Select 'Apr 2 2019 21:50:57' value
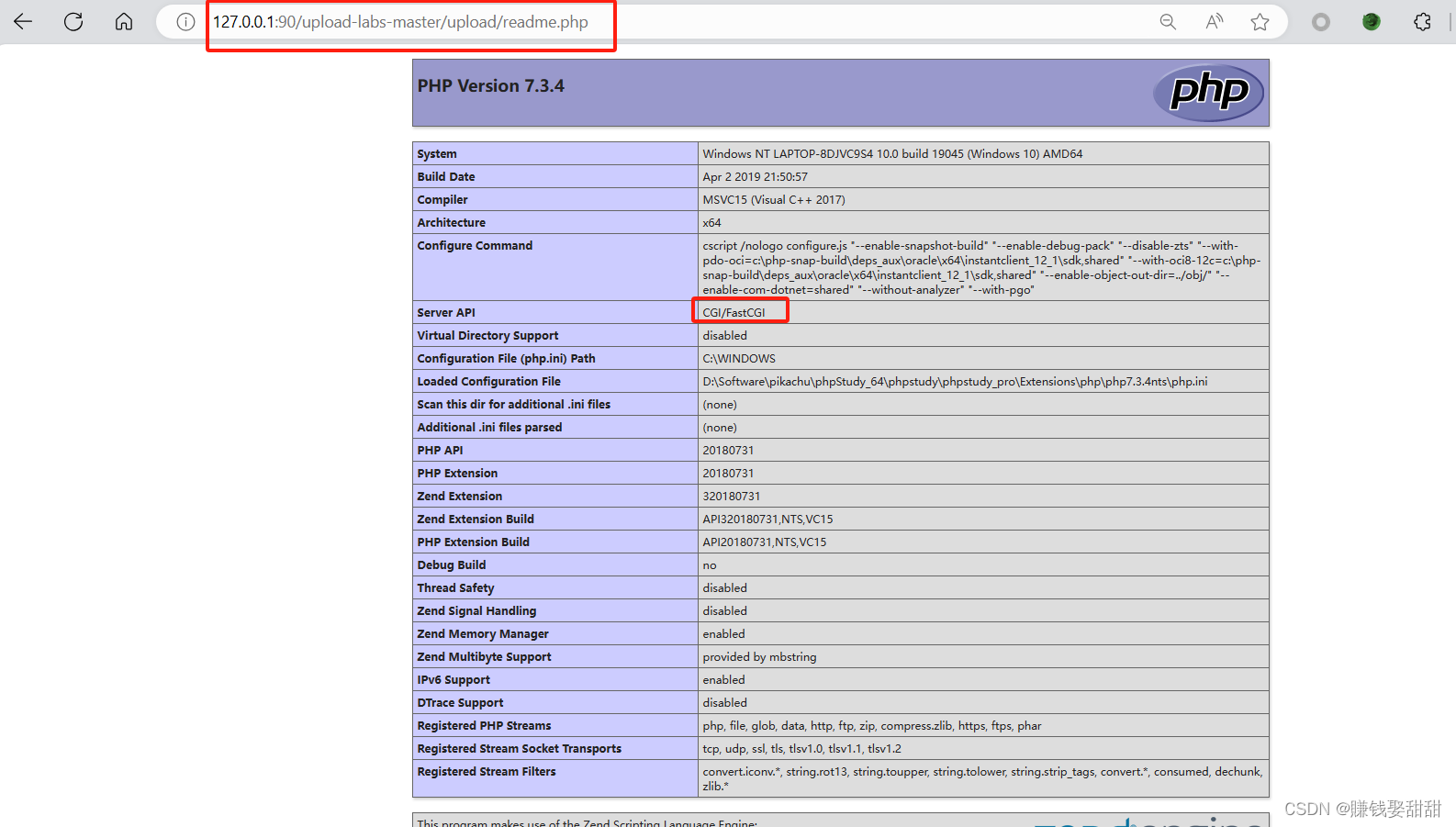The height and width of the screenshot is (827, 1456). point(755,177)
